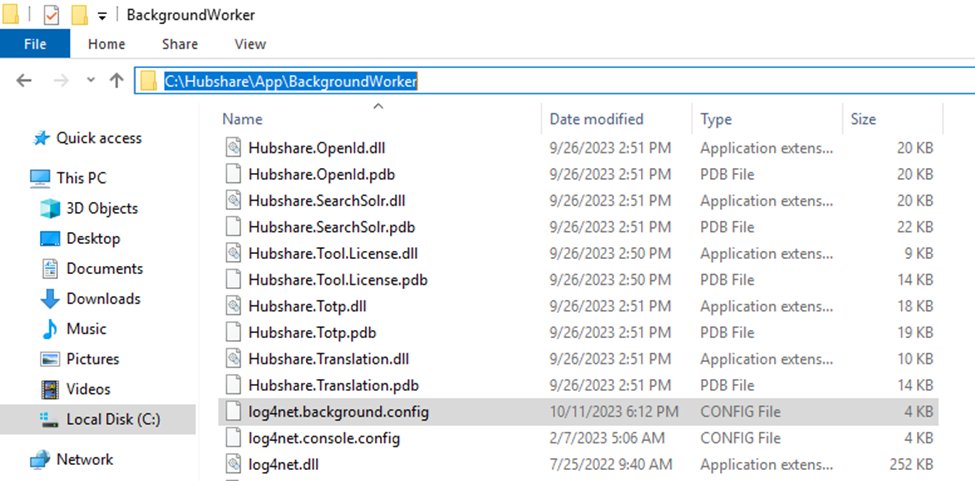Click the Back navigation arrow

(x=24, y=81)
